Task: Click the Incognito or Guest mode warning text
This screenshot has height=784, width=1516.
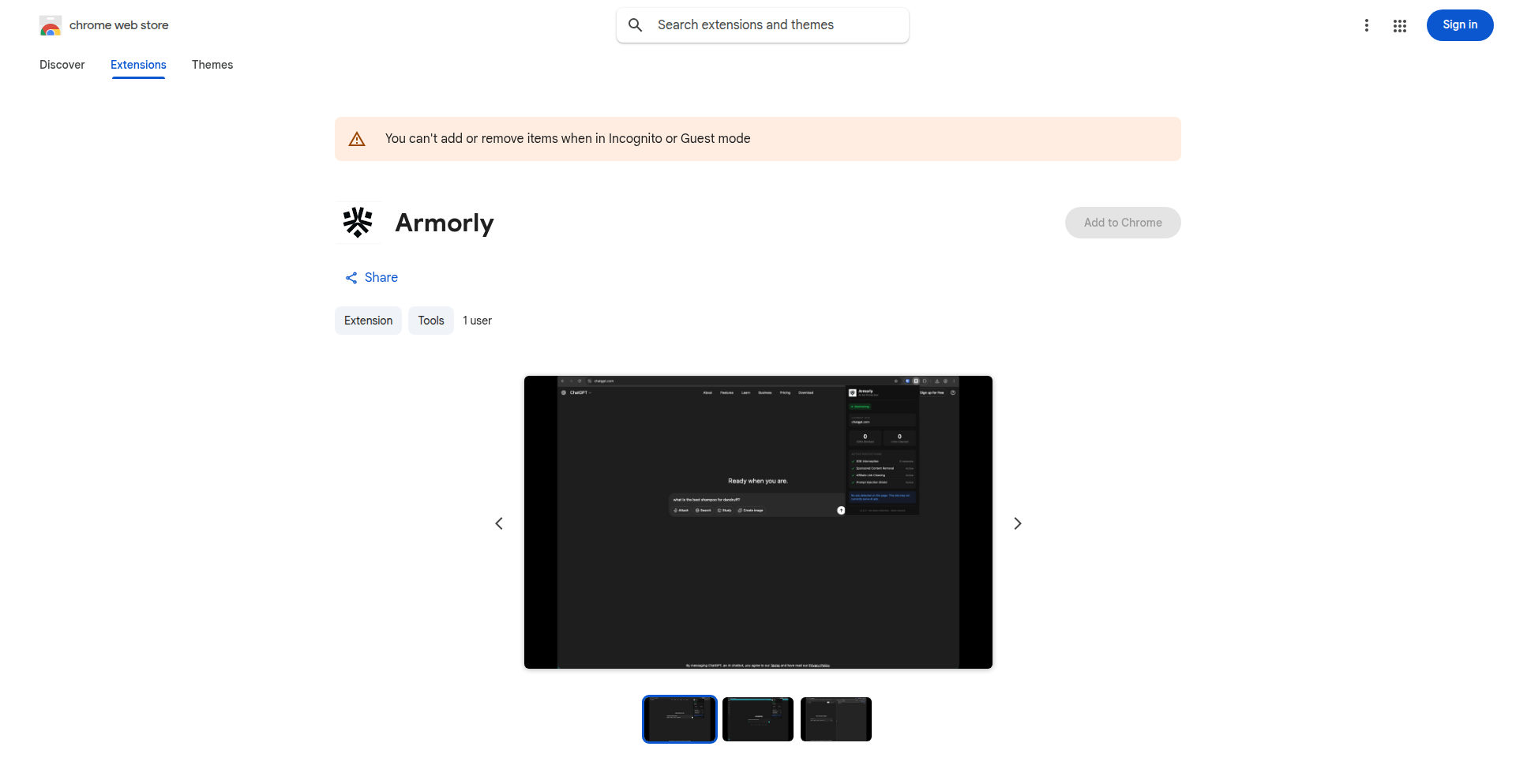Action: [568, 139]
